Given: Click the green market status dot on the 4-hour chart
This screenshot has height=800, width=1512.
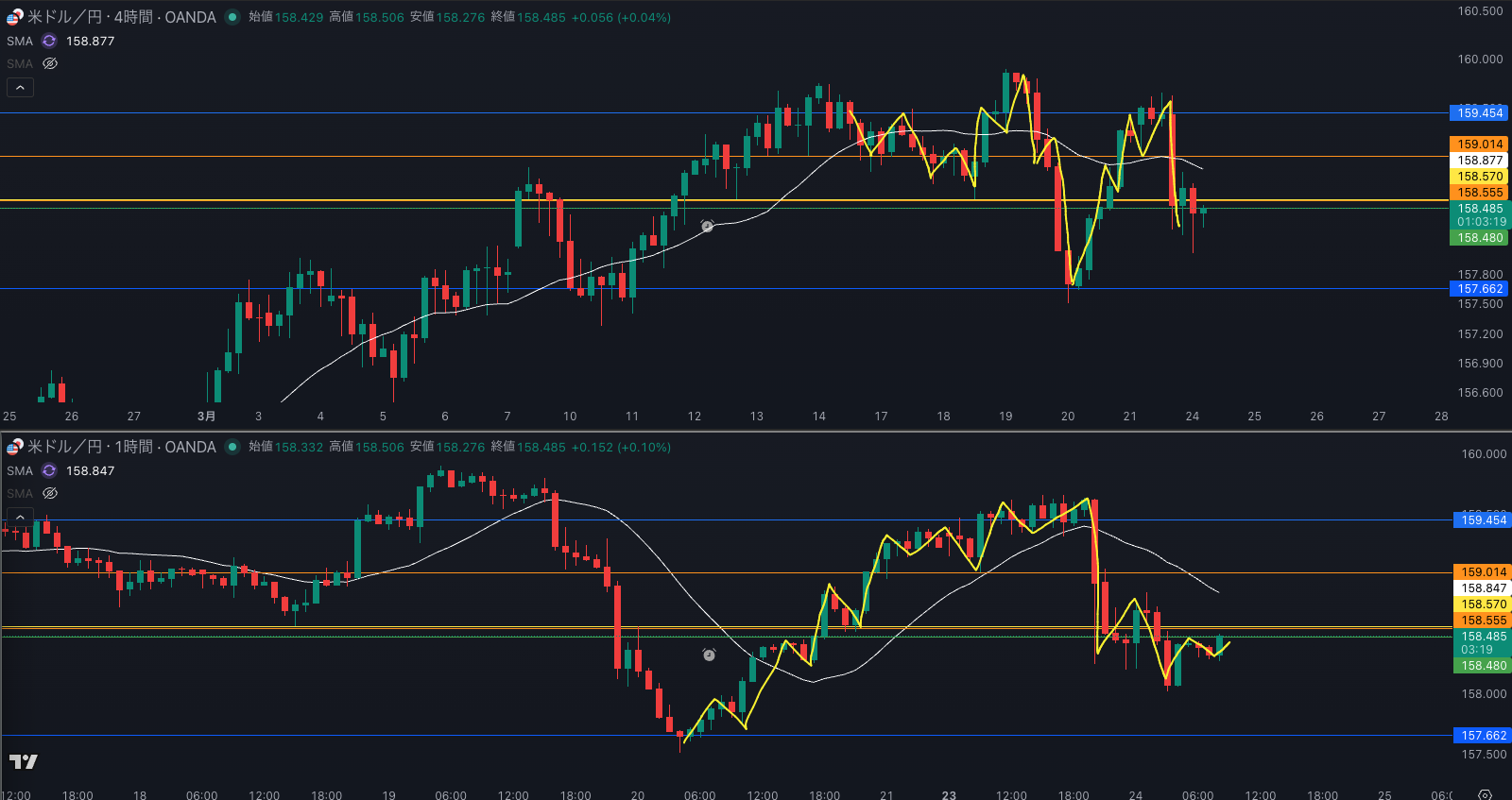Looking at the screenshot, I should tap(232, 17).
